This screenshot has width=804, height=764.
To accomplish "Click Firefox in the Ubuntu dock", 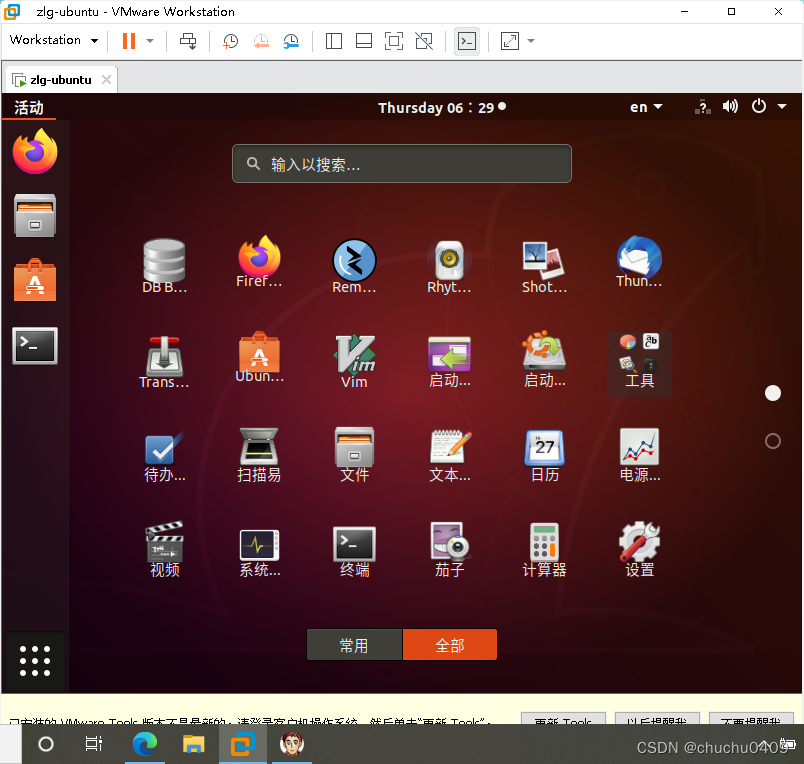I will 35,151.
